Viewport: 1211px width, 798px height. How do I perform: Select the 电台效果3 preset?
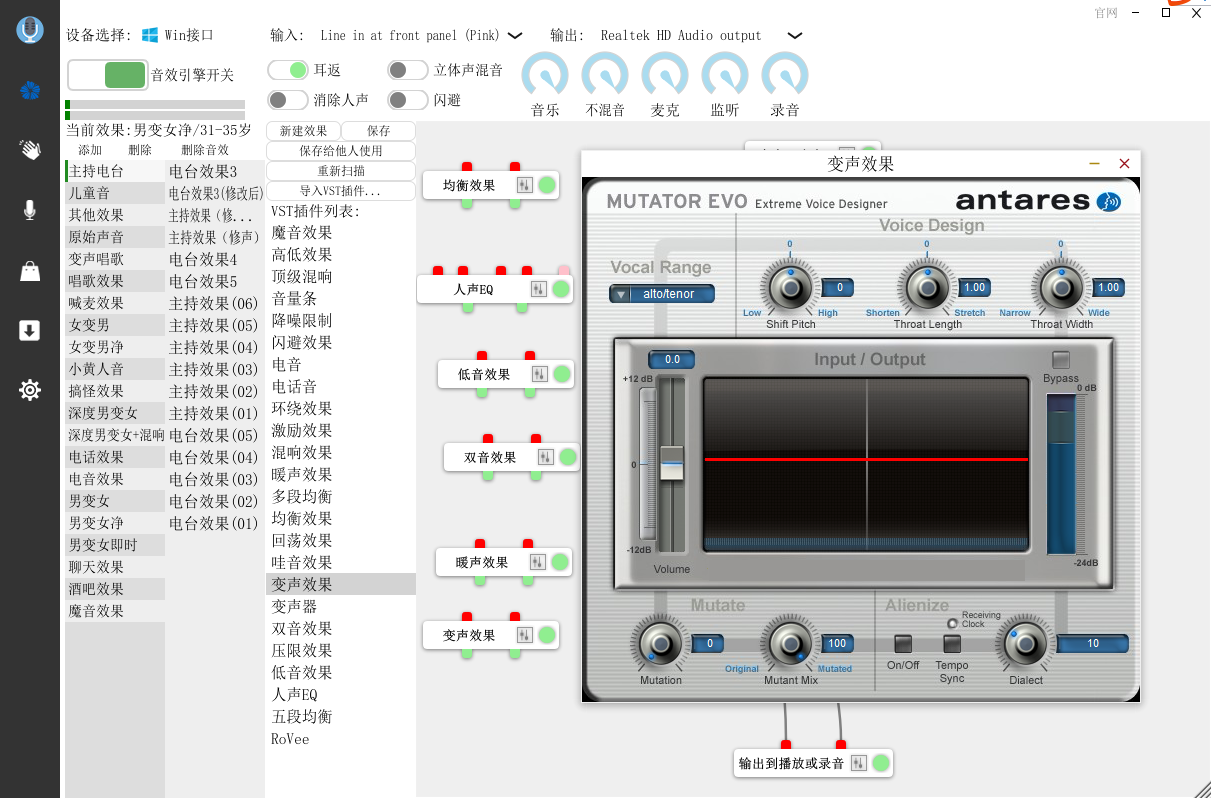(x=216, y=171)
